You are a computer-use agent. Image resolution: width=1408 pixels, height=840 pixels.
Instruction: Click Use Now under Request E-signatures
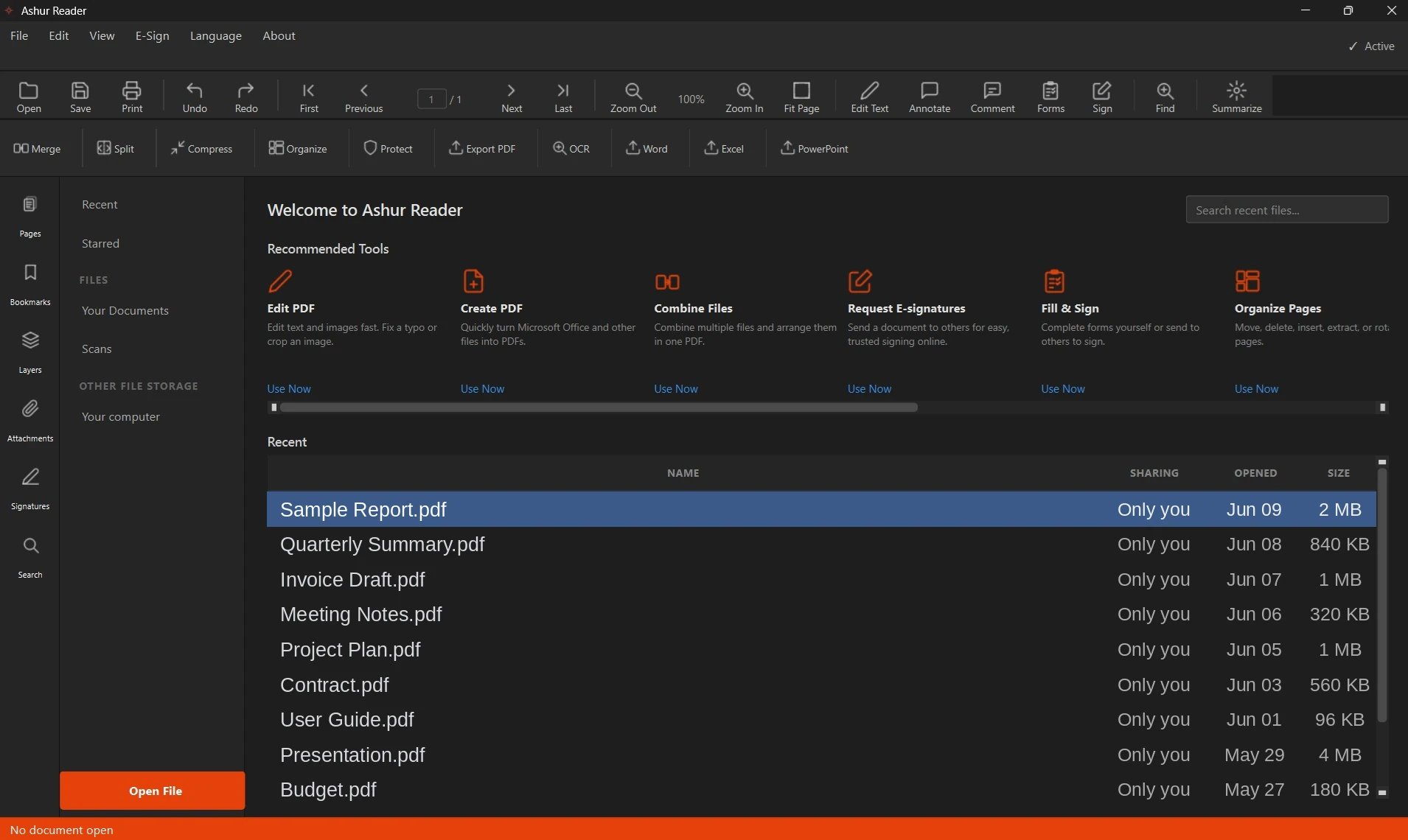pyautogui.click(x=869, y=388)
